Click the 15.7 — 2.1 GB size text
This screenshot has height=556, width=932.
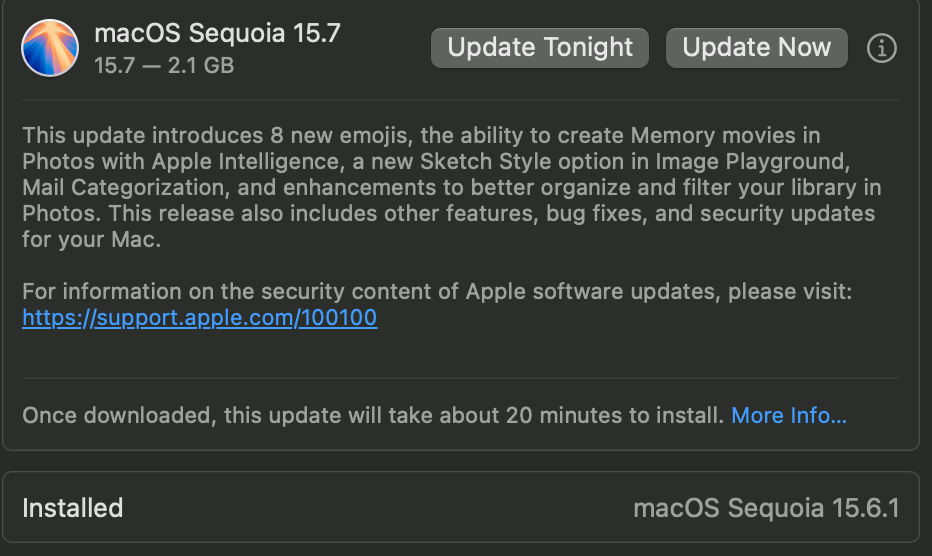click(x=164, y=66)
